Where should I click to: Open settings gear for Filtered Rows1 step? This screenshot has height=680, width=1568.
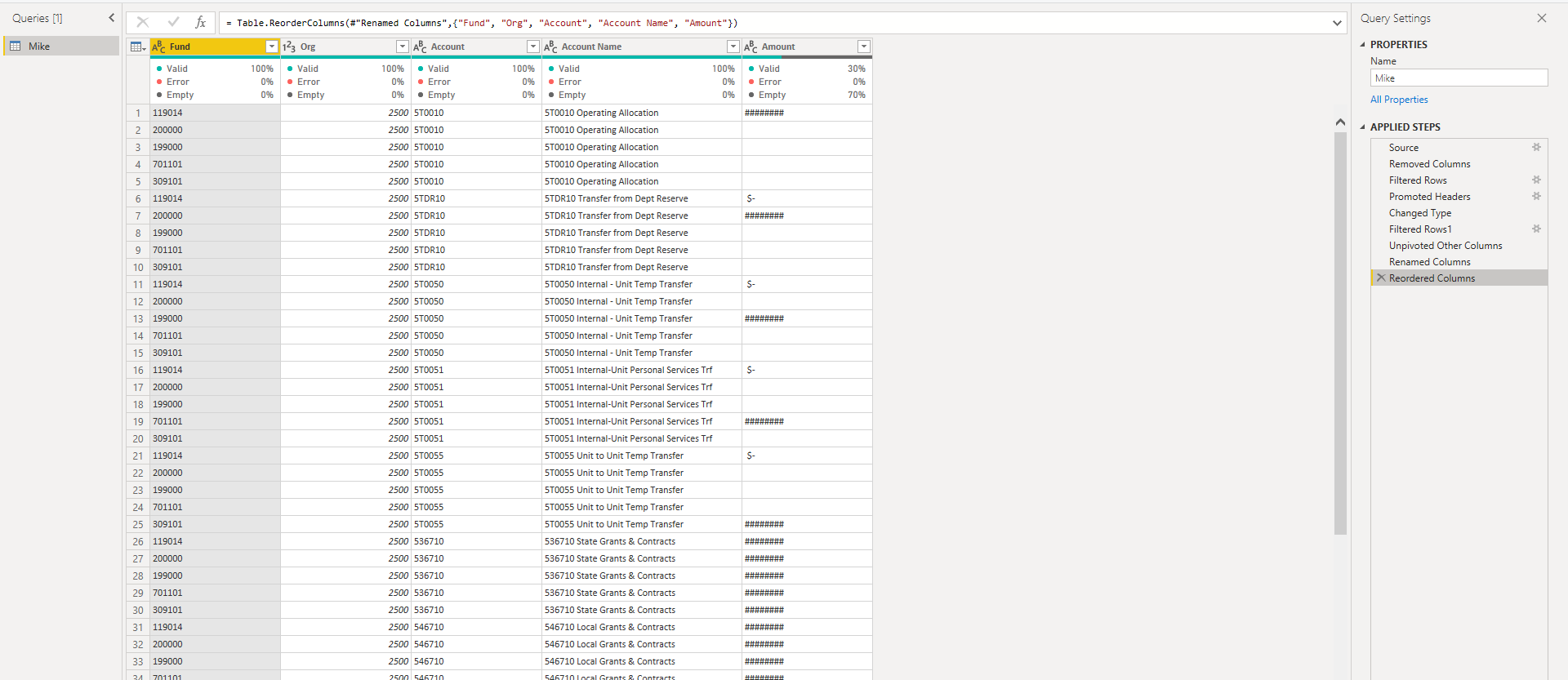click(x=1536, y=229)
